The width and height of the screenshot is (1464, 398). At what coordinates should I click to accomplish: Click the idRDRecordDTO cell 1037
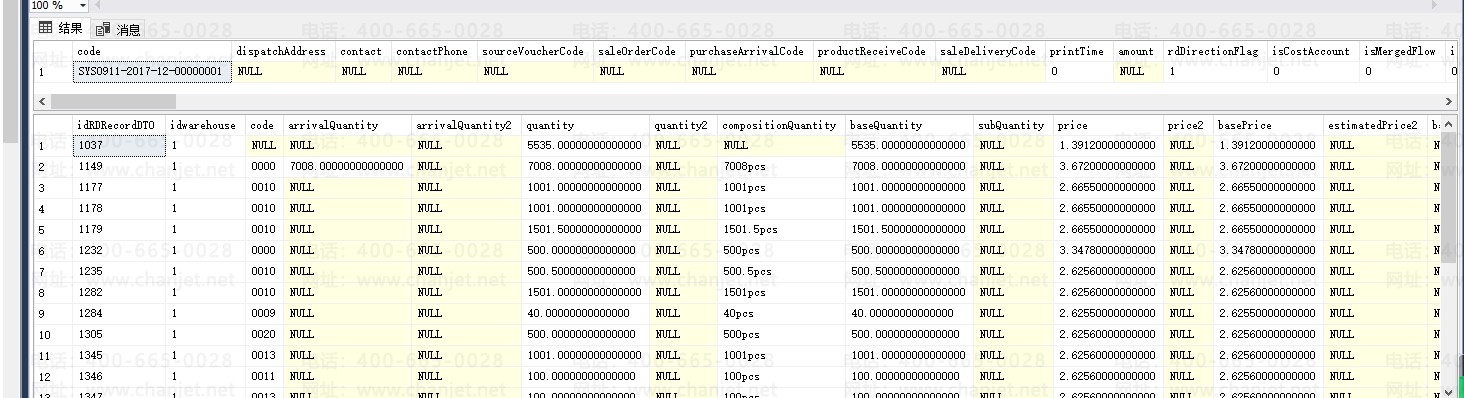point(119,145)
